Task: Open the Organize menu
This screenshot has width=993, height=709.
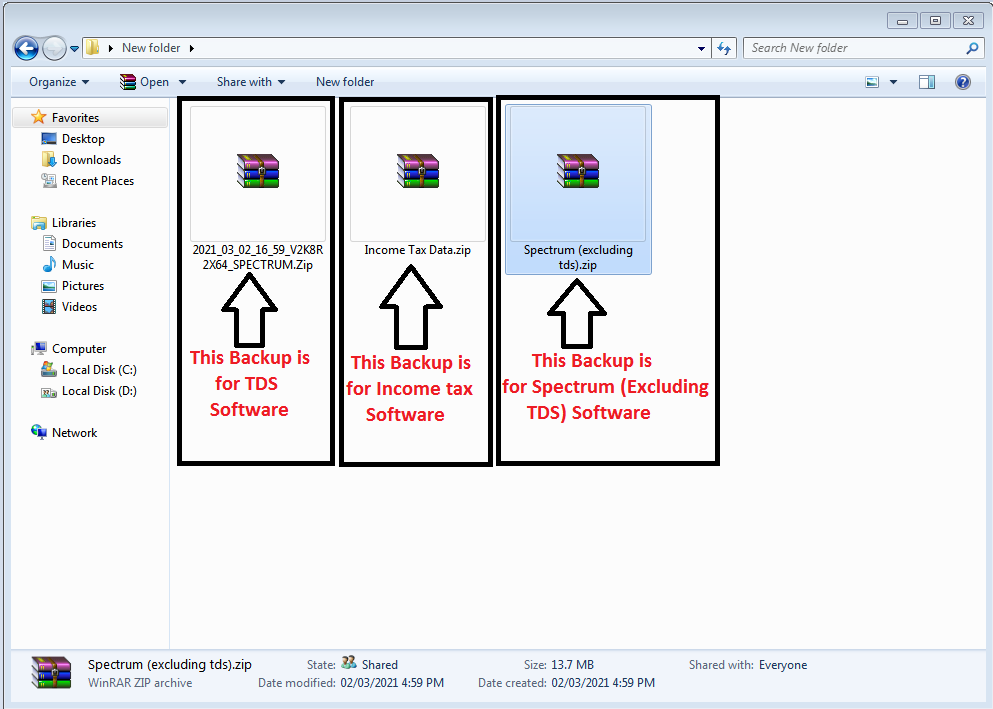Action: 59,82
